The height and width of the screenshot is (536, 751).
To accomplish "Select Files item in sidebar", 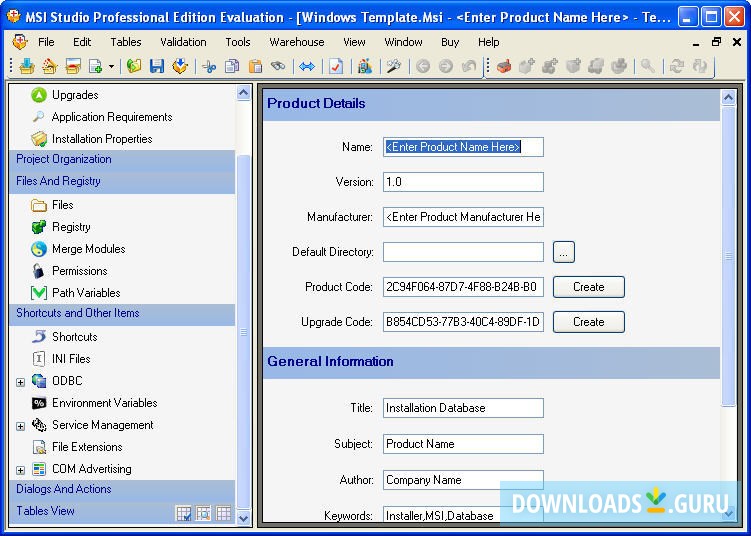I will pyautogui.click(x=63, y=205).
